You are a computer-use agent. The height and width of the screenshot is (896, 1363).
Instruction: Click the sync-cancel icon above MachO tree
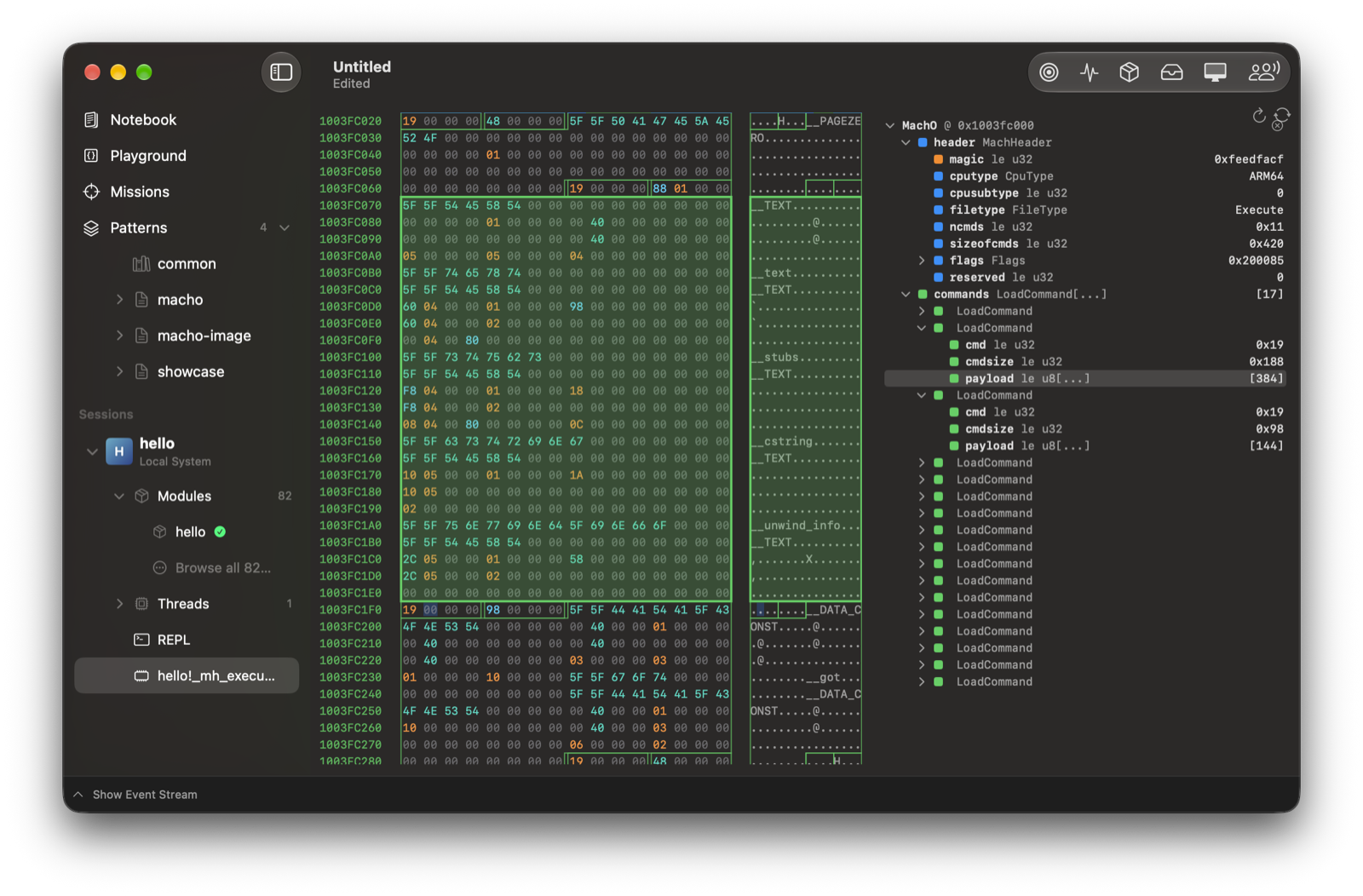1280,118
